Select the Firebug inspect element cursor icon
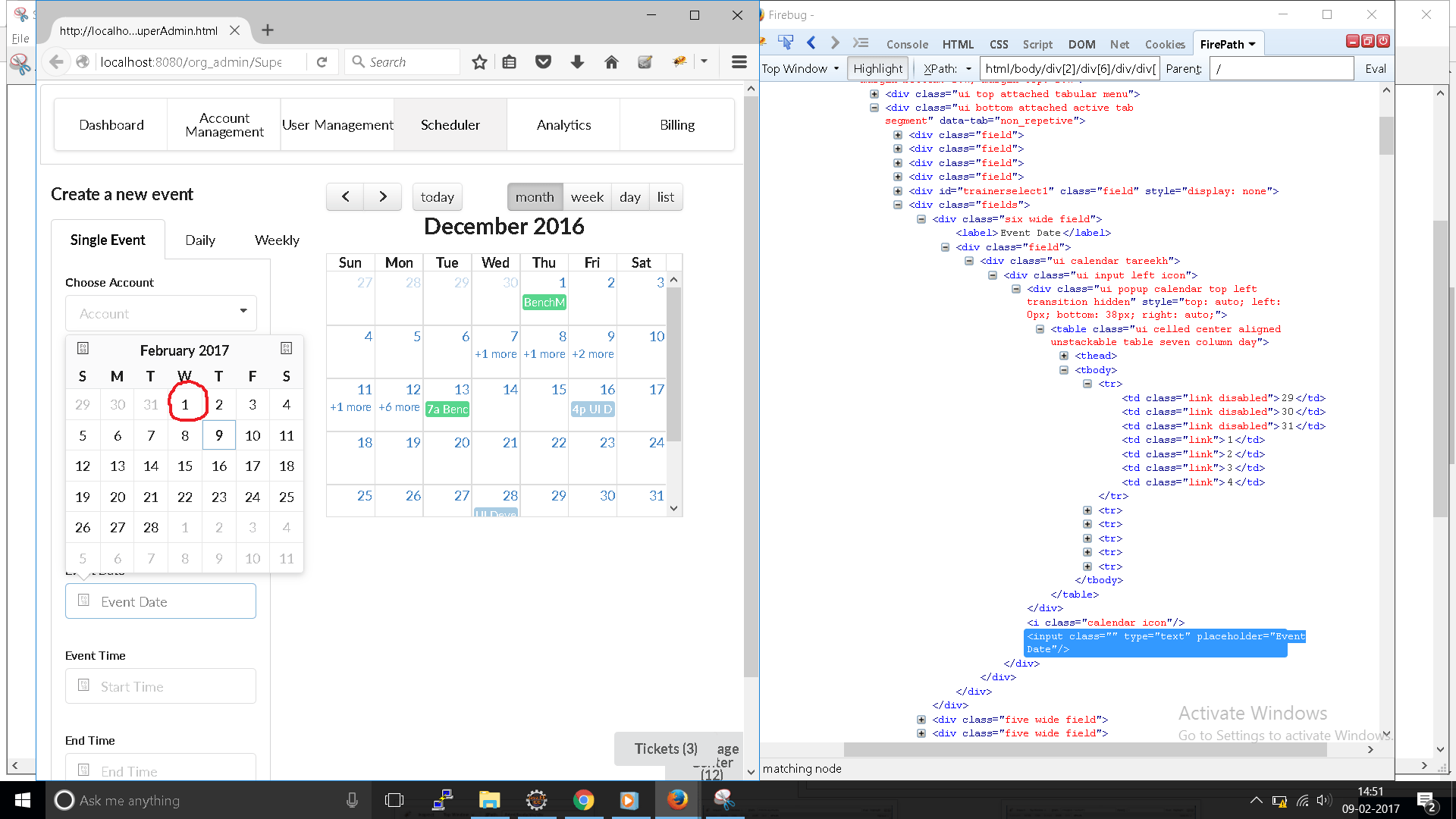This screenshot has height=819, width=1456. (787, 42)
